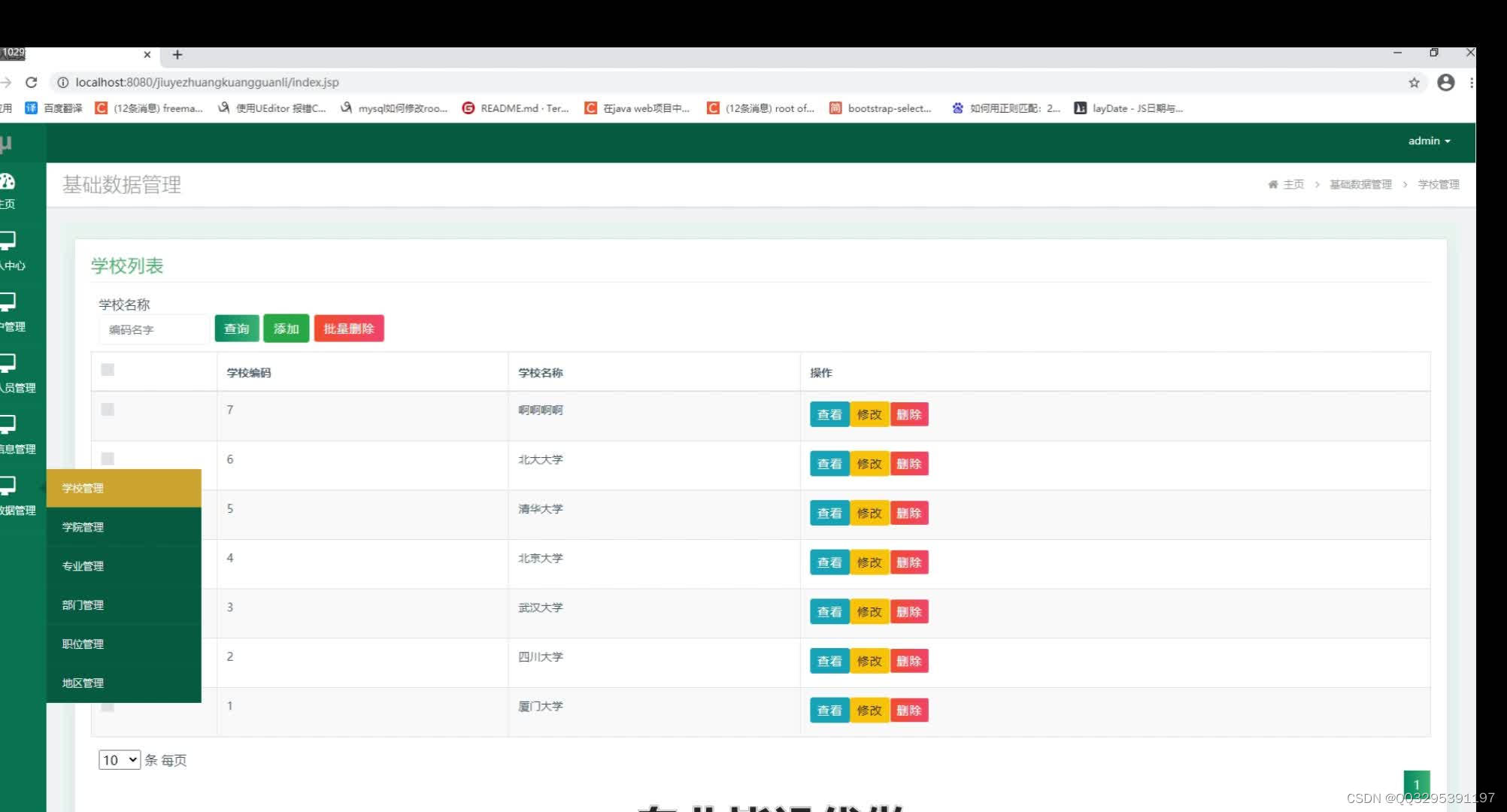Open the 如何用正则匹配 bookmark
Viewport: 1507px width, 812px height.
click(x=1006, y=108)
